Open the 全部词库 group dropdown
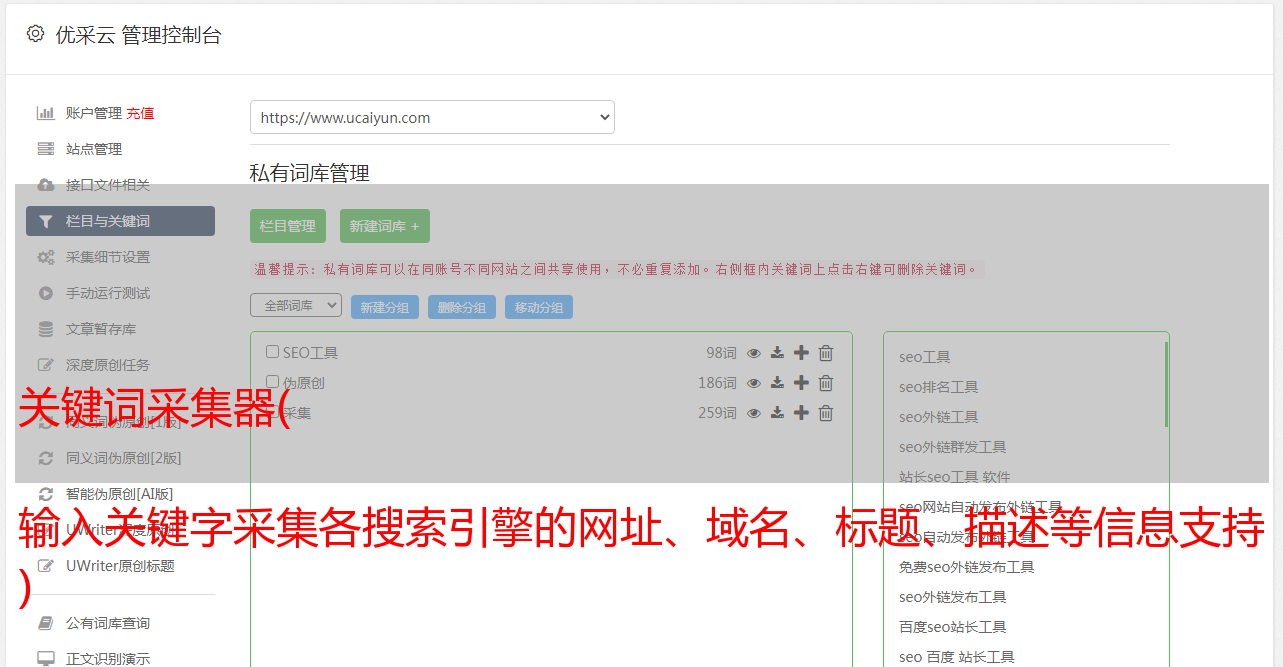 (296, 306)
